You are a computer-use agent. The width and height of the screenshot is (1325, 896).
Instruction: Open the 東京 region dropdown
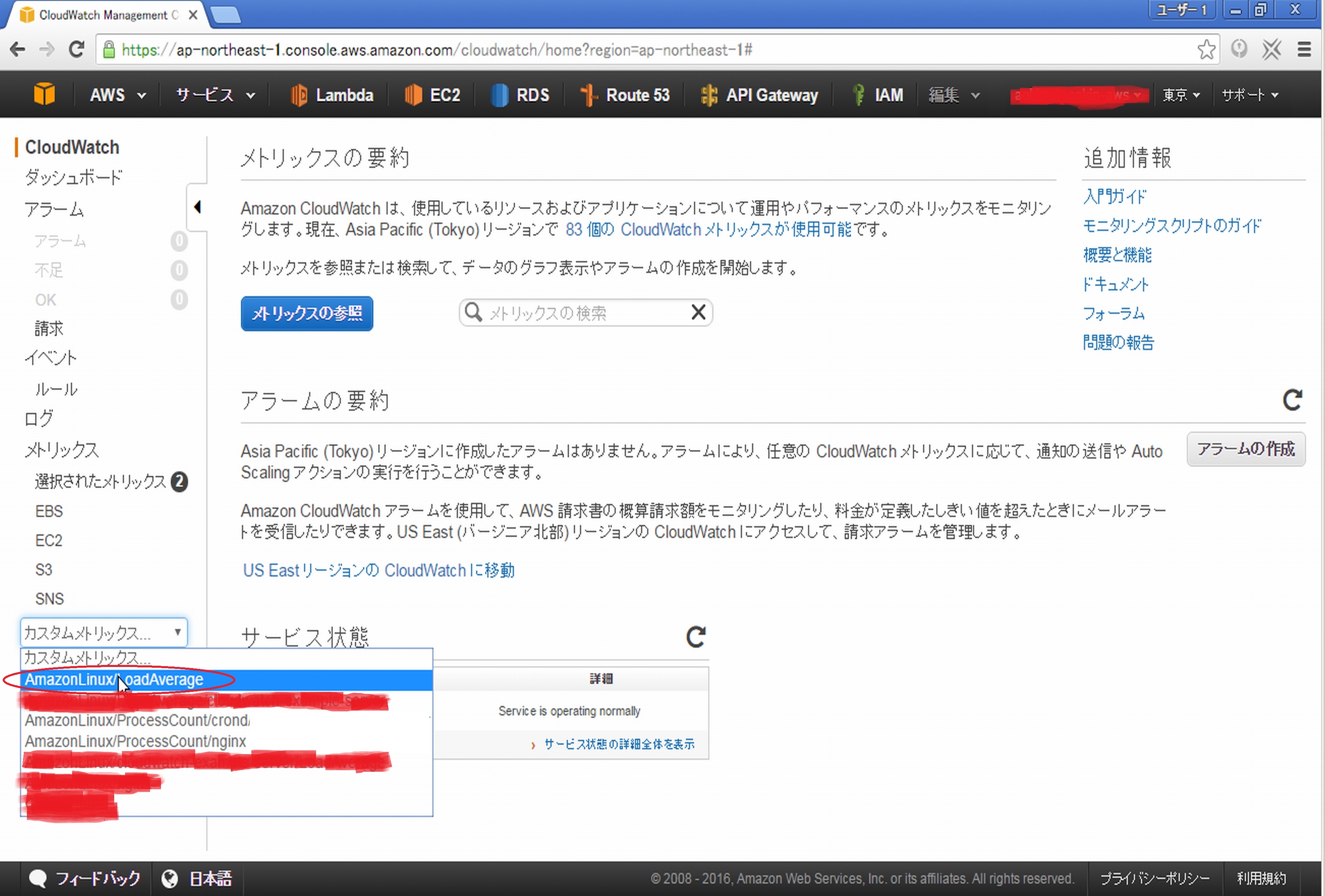click(x=1180, y=95)
